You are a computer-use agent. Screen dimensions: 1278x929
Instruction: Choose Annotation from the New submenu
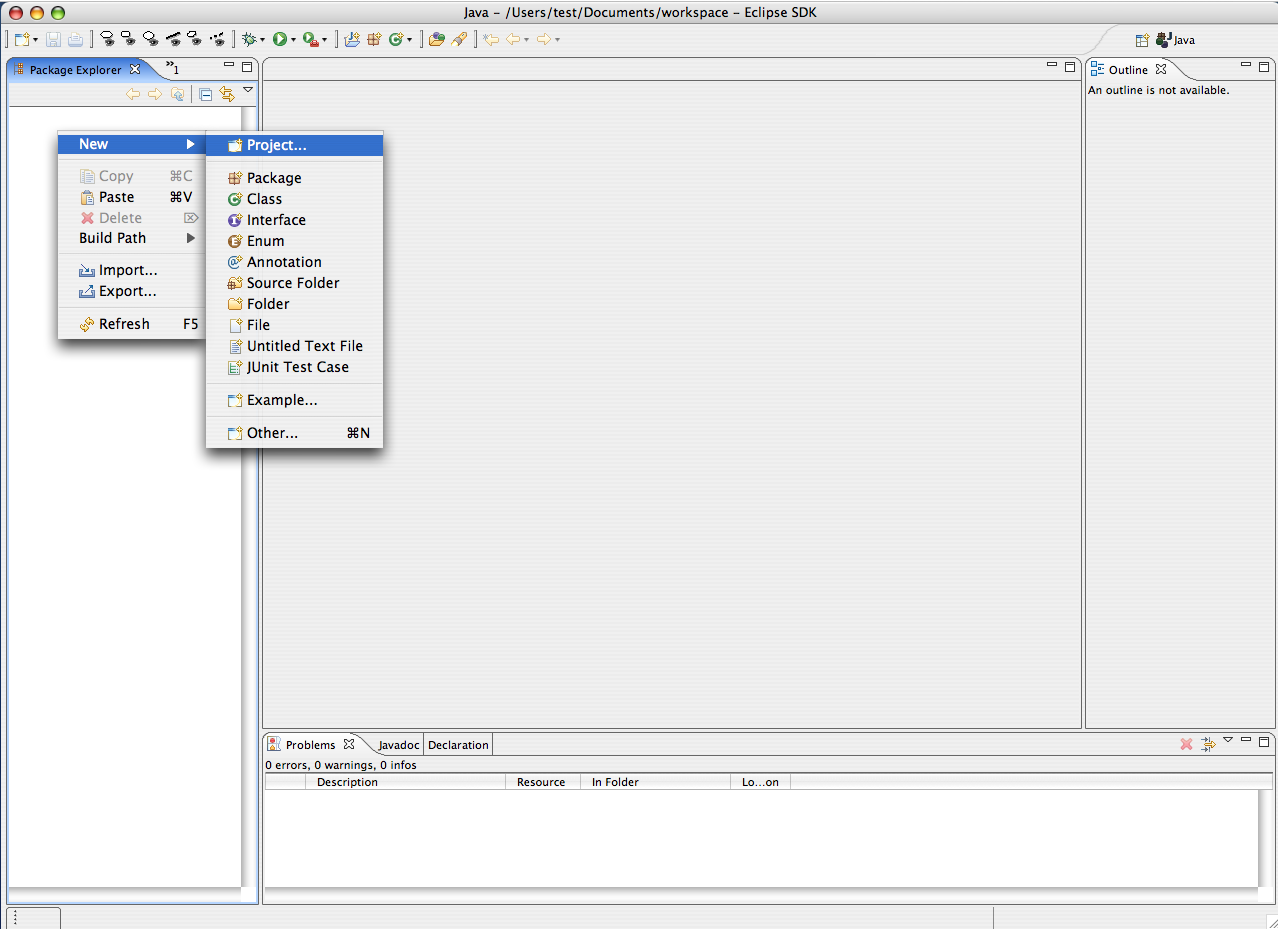click(294, 262)
